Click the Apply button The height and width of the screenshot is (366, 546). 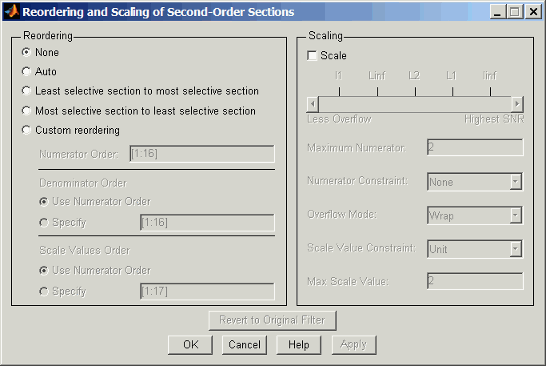point(354,345)
